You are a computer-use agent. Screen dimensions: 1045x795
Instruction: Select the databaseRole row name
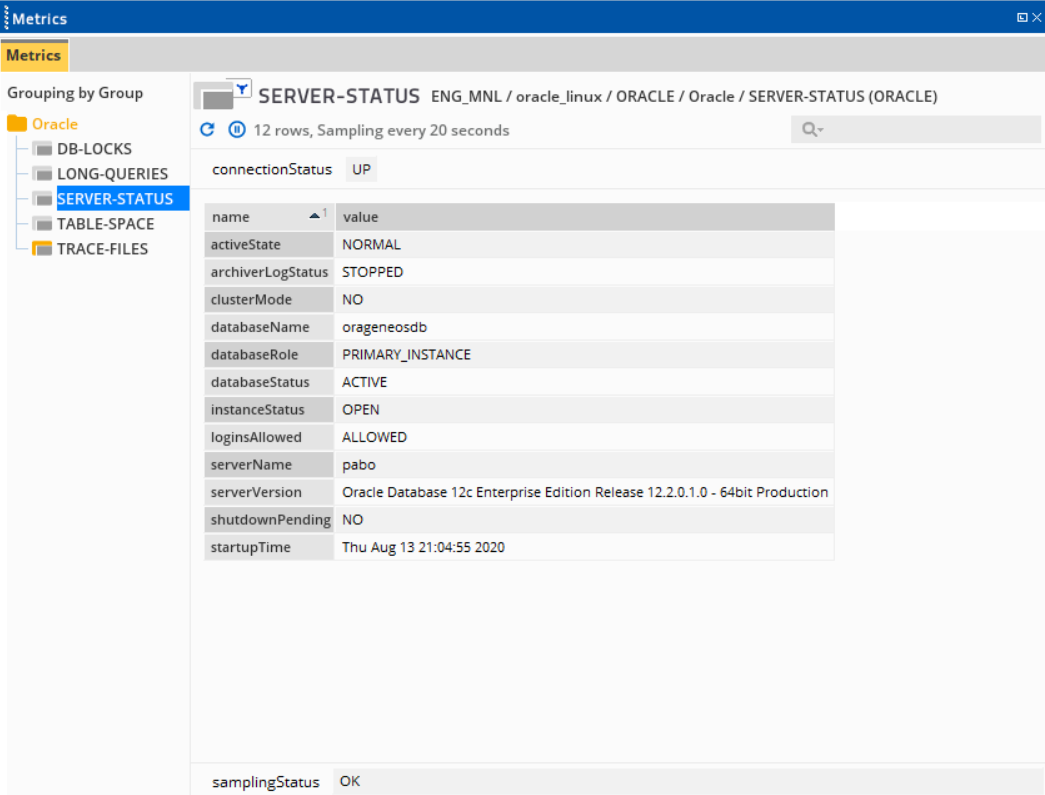point(269,355)
